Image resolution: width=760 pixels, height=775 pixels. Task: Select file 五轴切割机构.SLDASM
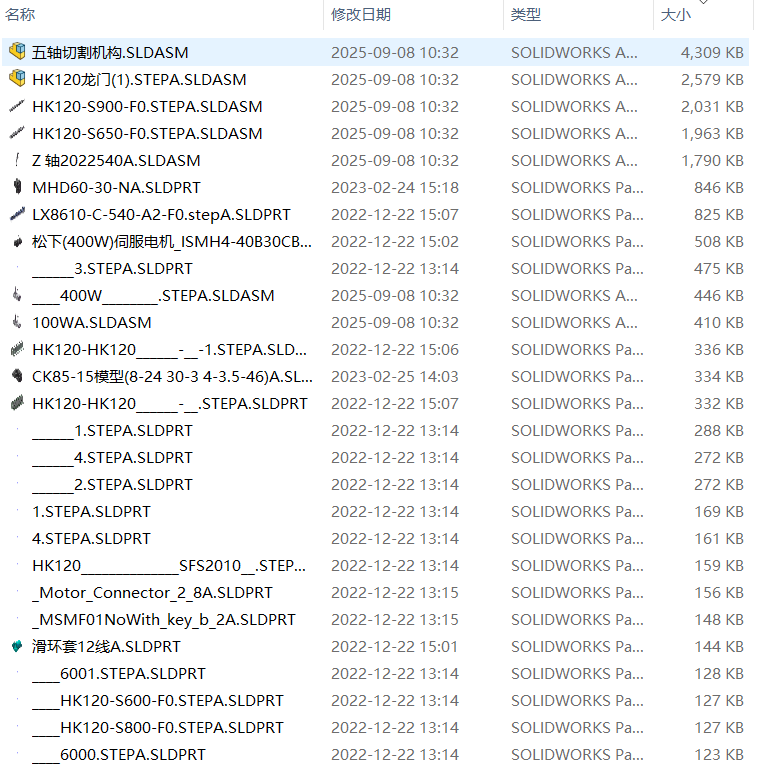coord(110,52)
